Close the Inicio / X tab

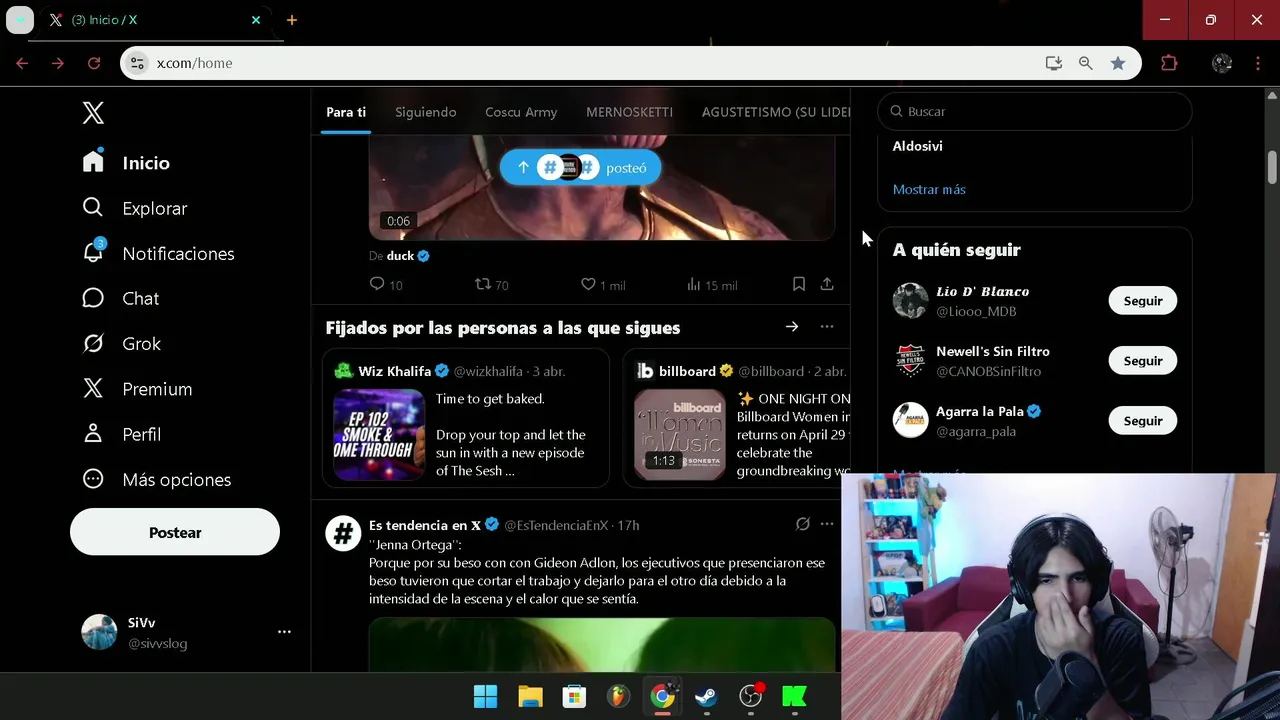[256, 20]
